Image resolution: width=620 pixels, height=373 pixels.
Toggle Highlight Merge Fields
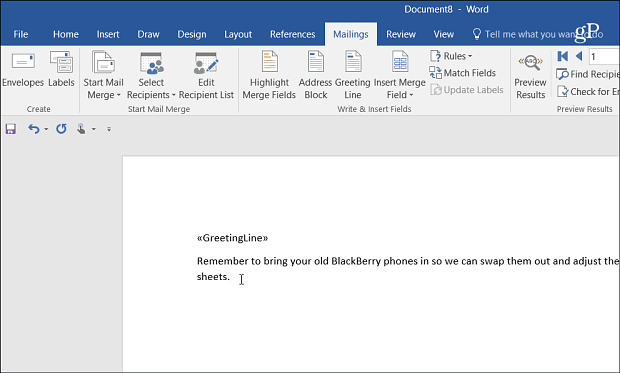[x=269, y=76]
